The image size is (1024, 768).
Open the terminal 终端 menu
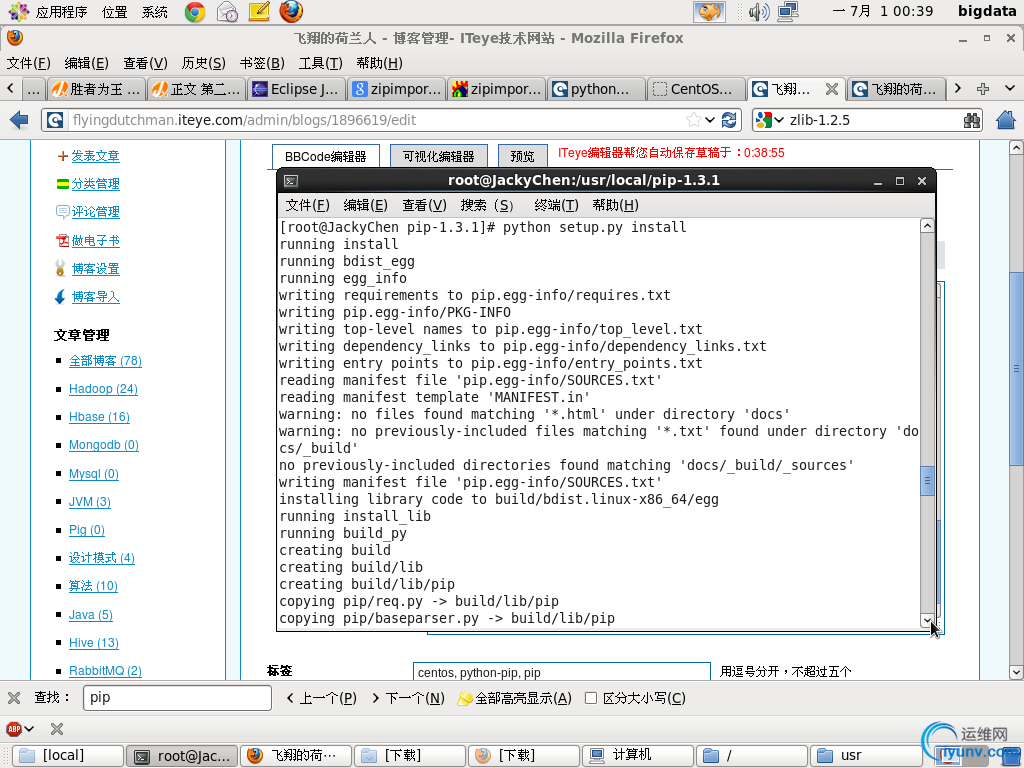[x=556, y=206]
